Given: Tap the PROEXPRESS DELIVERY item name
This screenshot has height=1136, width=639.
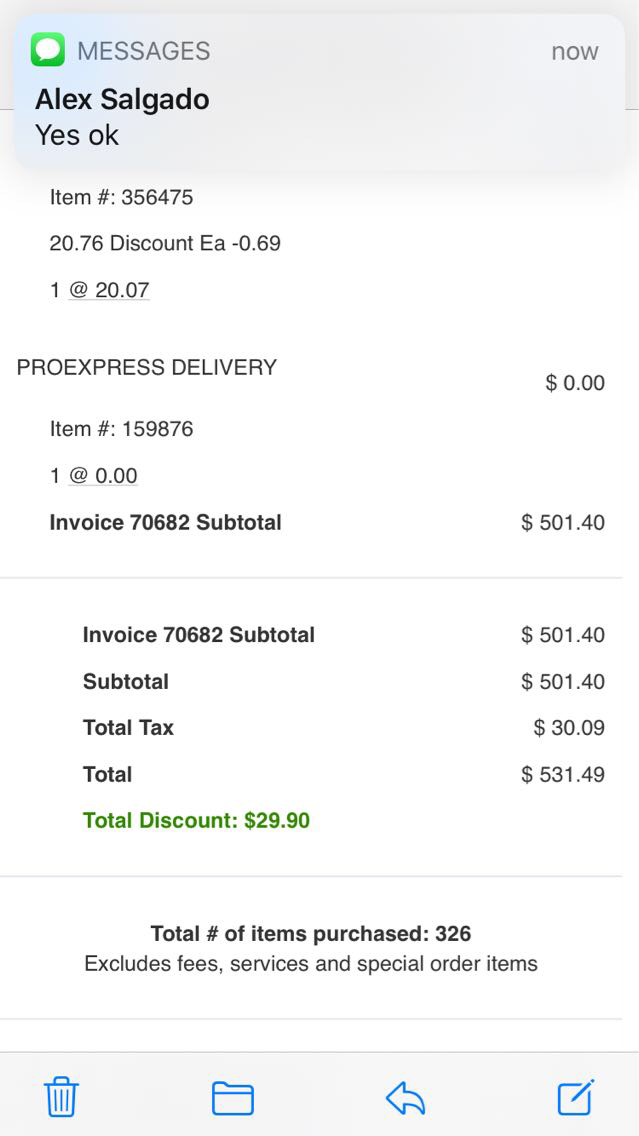Looking at the screenshot, I should pyautogui.click(x=147, y=367).
